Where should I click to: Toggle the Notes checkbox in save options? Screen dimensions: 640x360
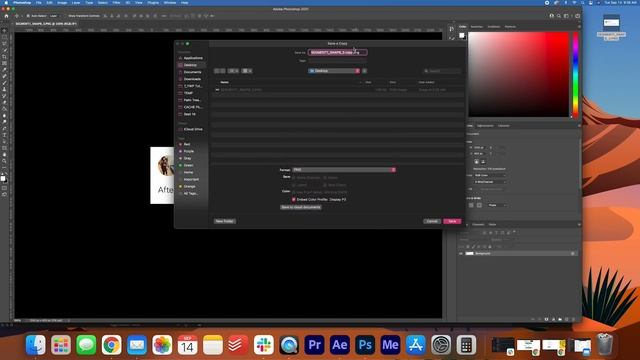coord(325,178)
